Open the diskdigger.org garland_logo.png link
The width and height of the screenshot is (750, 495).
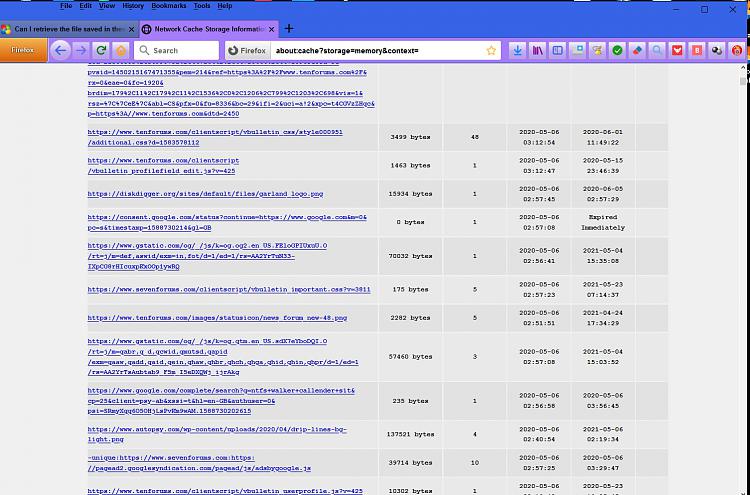coord(205,194)
